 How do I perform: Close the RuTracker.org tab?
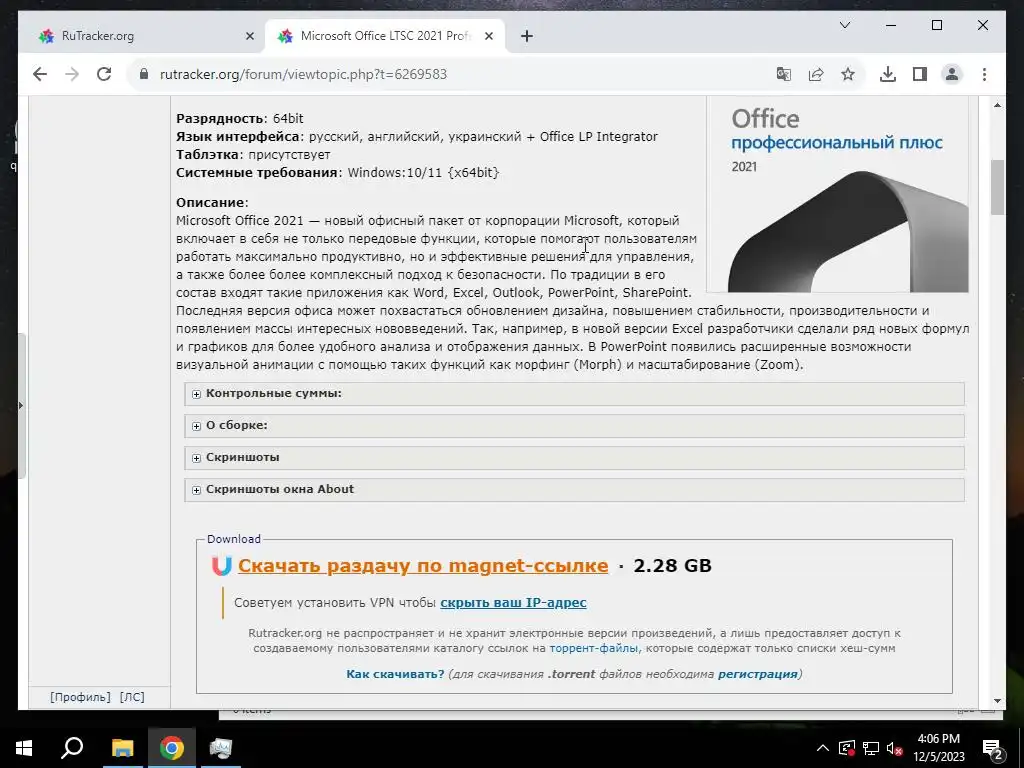[249, 37]
